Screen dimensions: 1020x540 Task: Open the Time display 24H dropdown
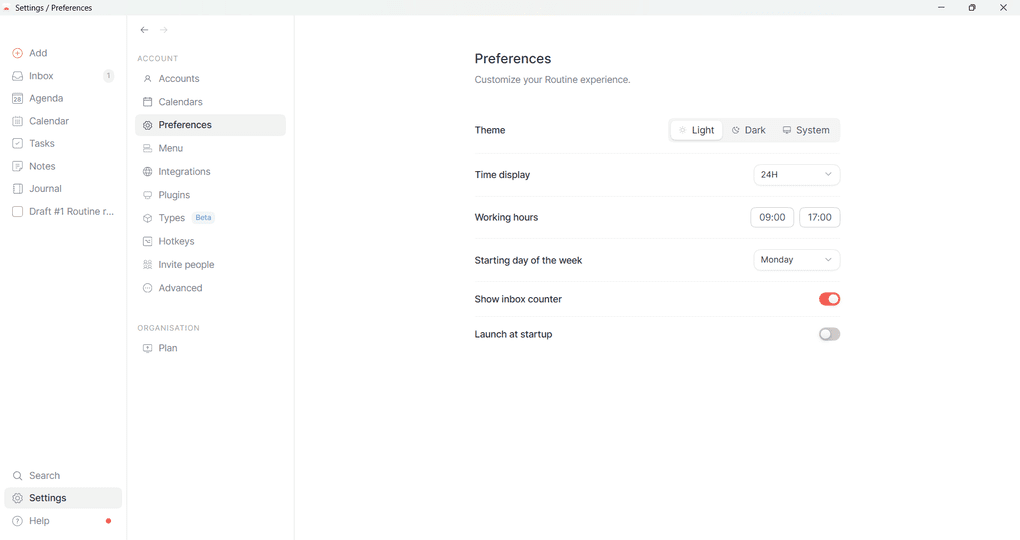797,175
